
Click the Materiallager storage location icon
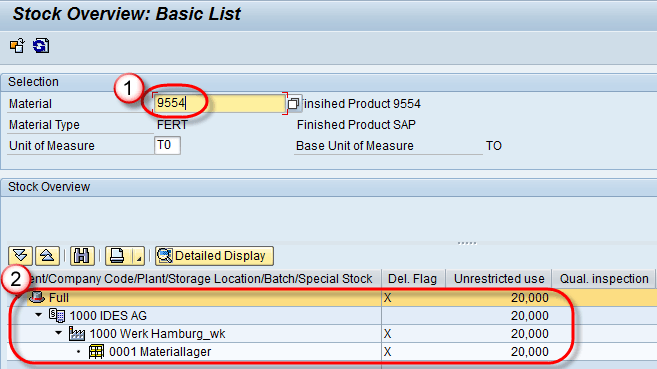(x=96, y=351)
